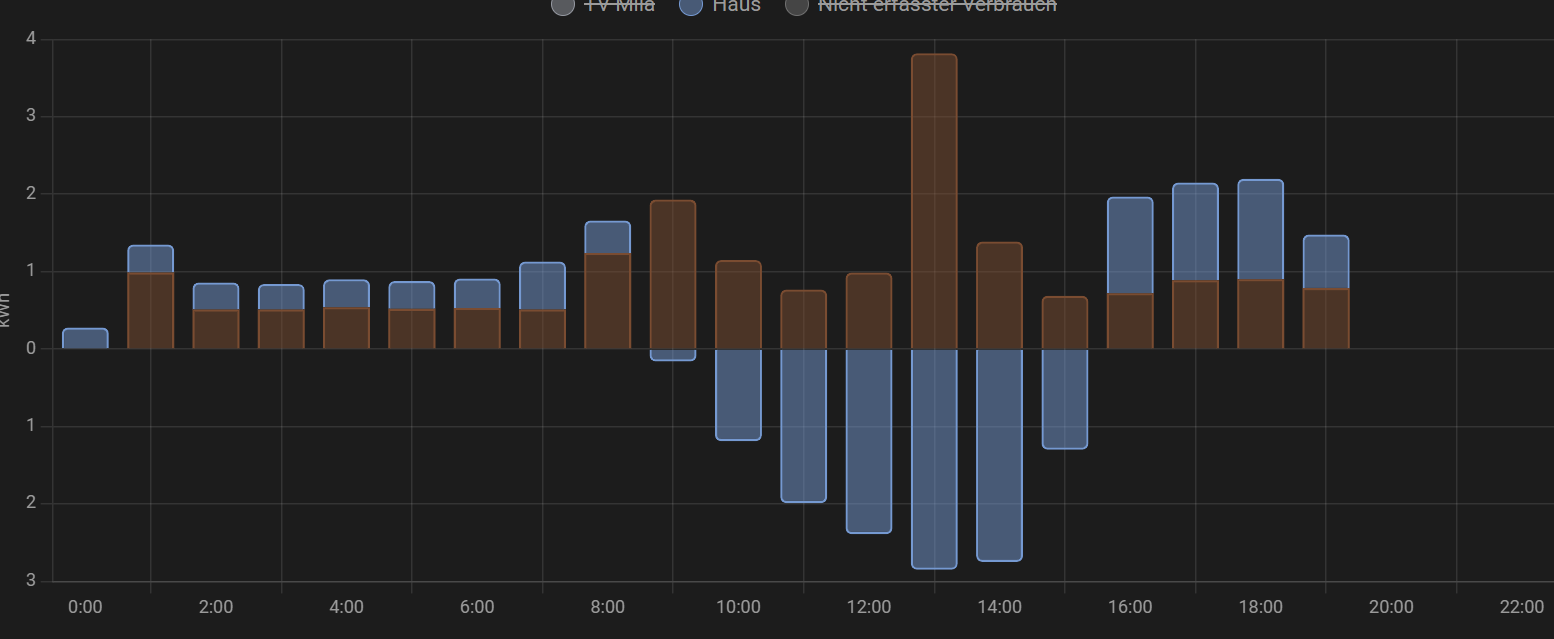Hide the Haus series via legend label
The width and height of the screenshot is (1554, 639).
[x=736, y=6]
